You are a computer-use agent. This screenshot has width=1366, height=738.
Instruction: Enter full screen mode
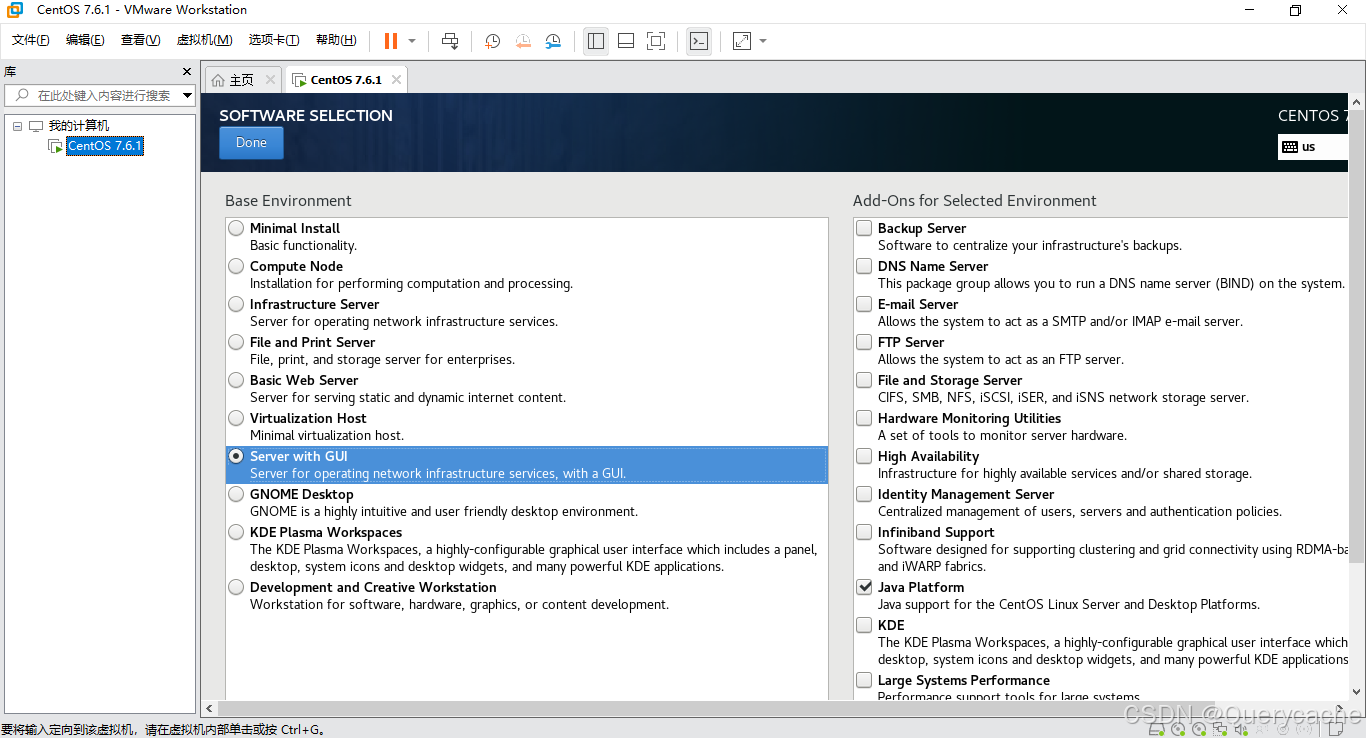[656, 41]
